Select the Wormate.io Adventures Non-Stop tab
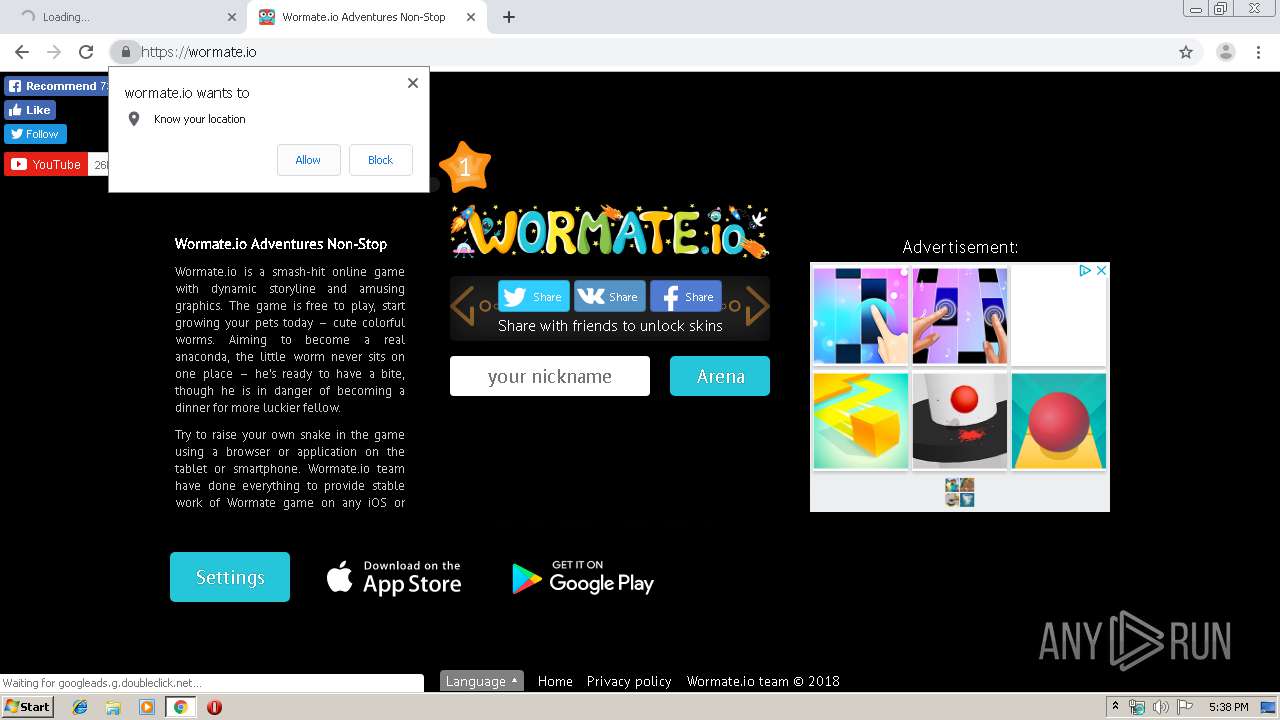1280x720 pixels. tap(366, 17)
